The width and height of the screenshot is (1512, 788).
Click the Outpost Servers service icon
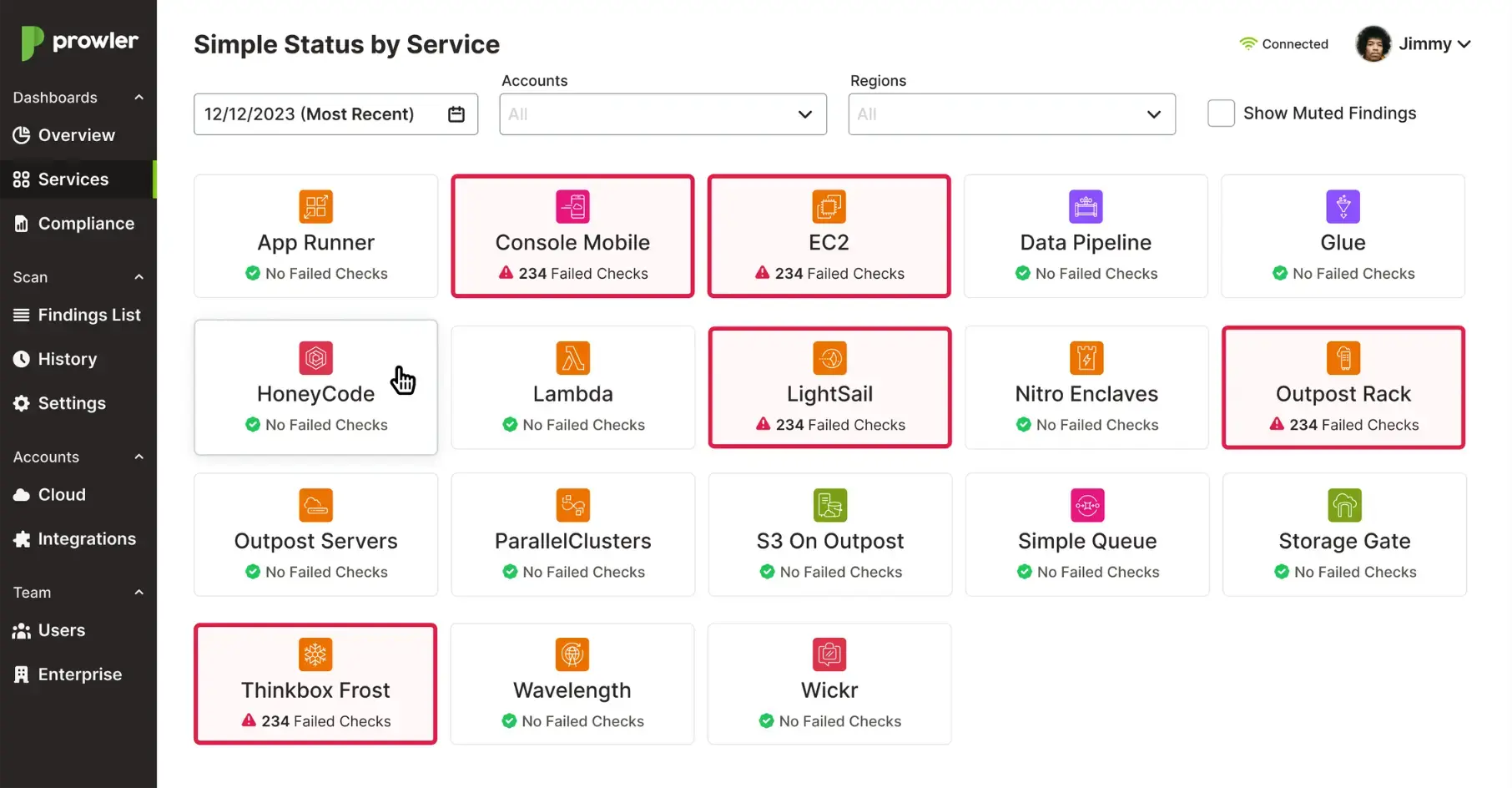point(315,505)
